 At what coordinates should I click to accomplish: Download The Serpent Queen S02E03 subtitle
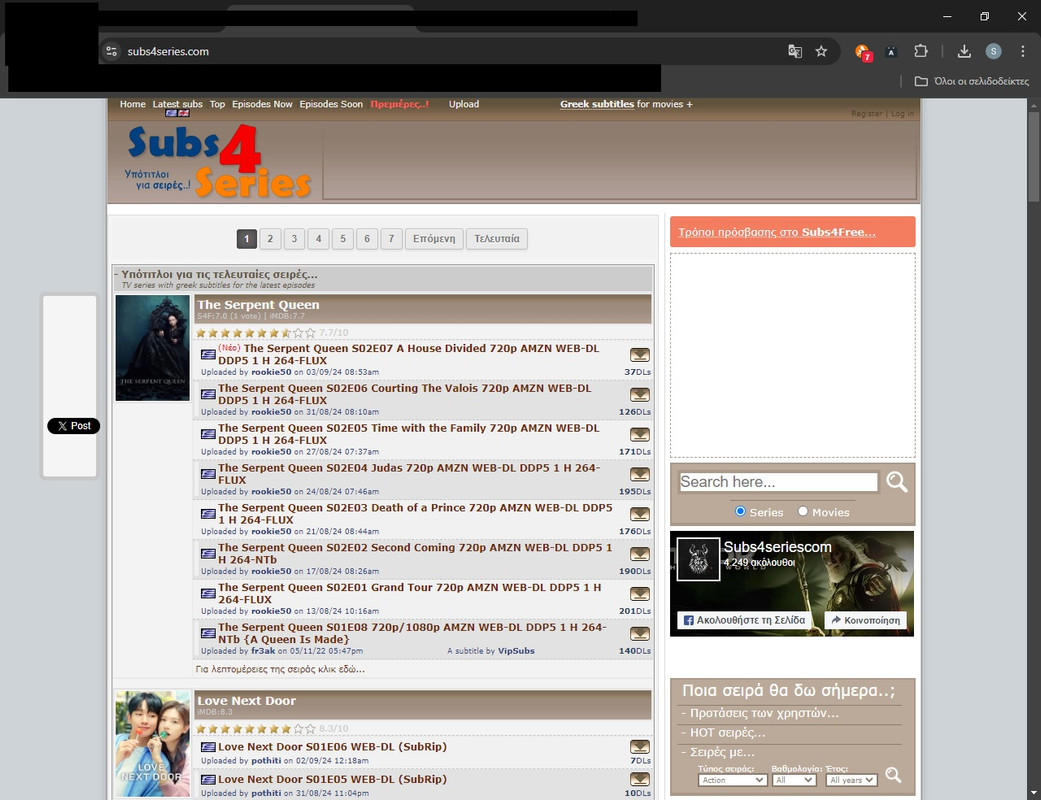coord(639,515)
